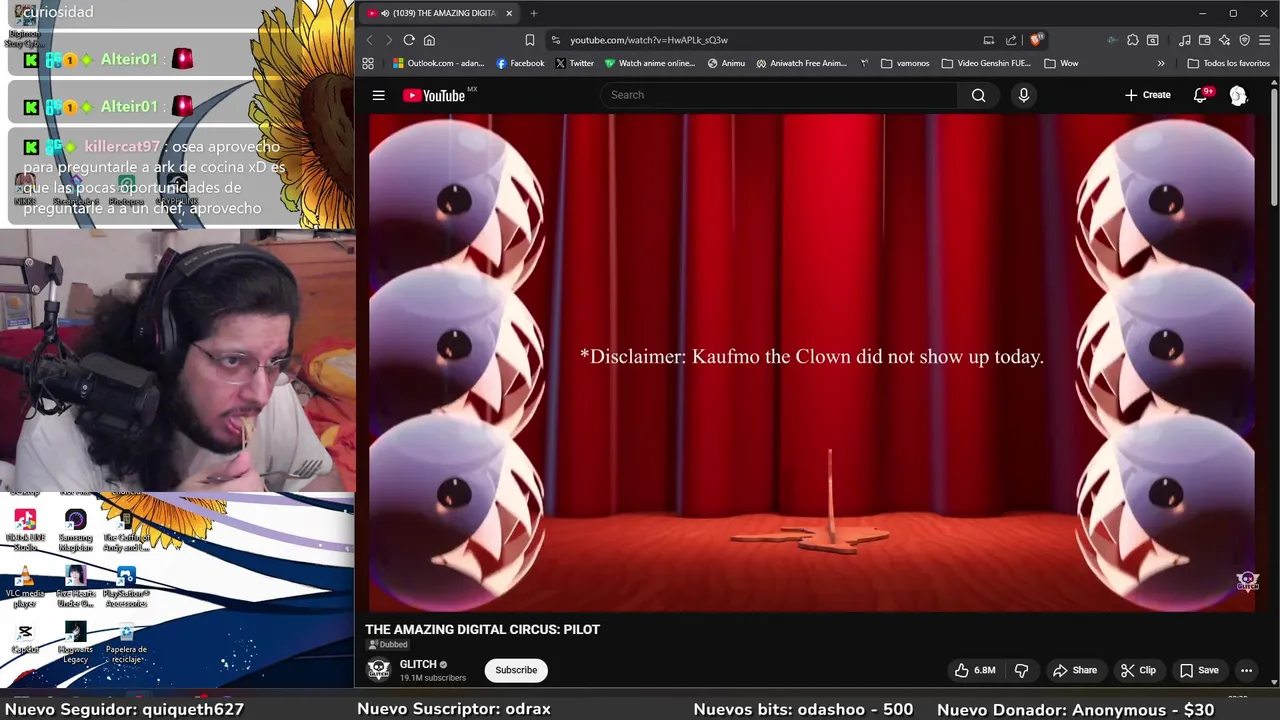Screen dimensions: 1280x720
Task: Select the TikTok LIVE Studio shortcut
Action: click(x=25, y=530)
